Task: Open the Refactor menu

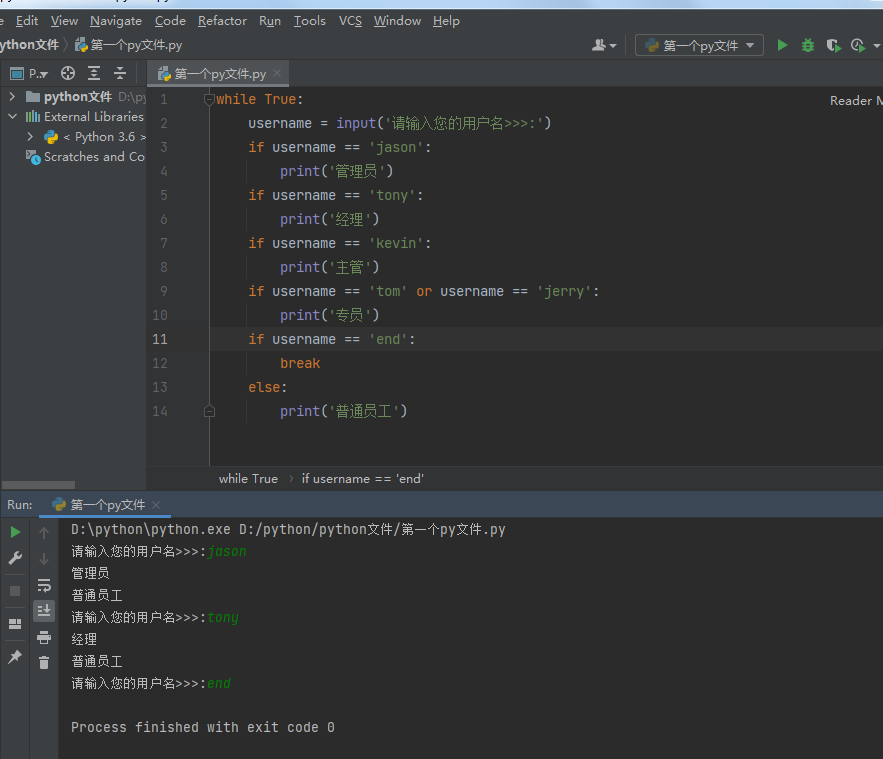Action: pyautogui.click(x=222, y=21)
